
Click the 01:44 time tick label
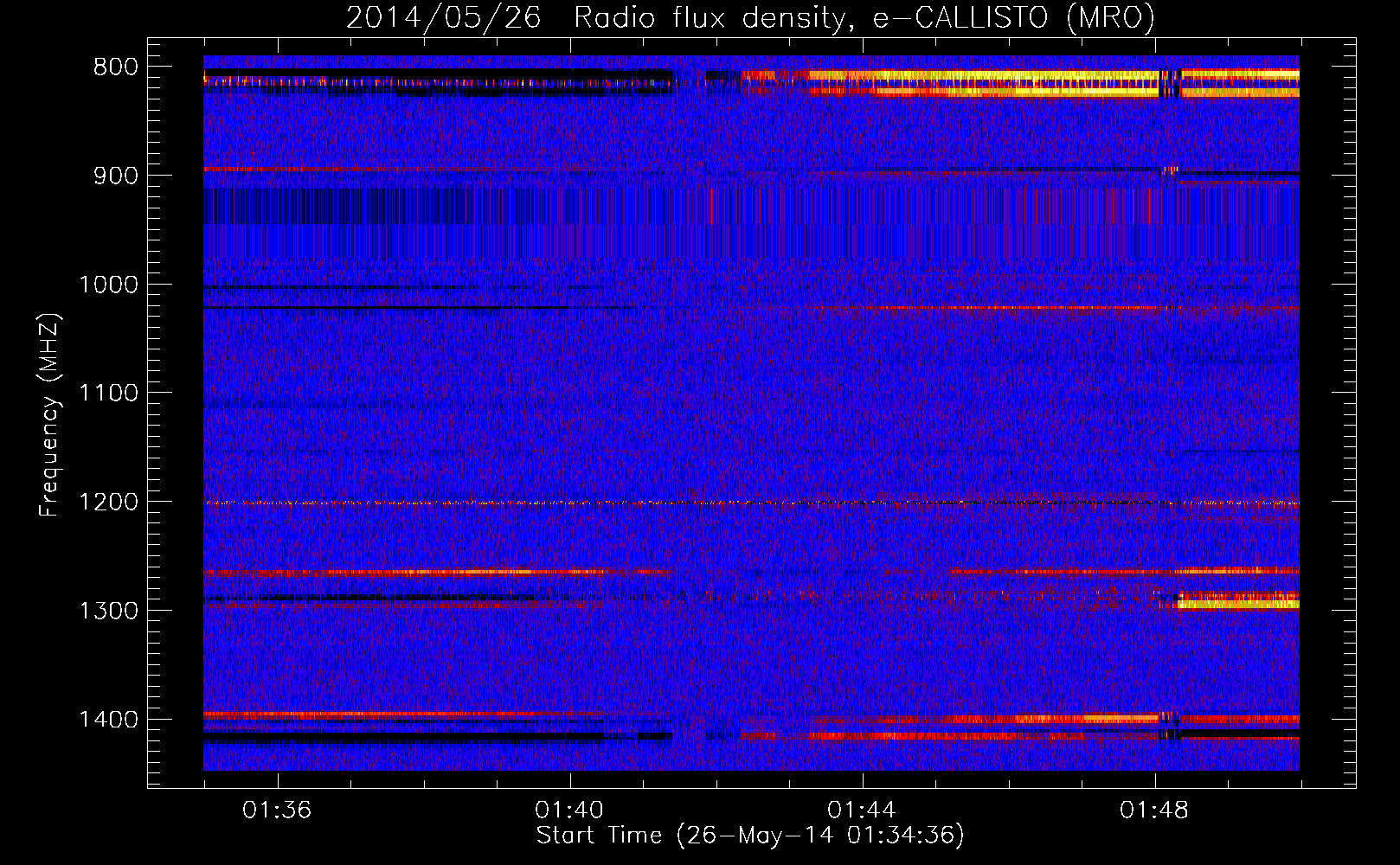click(862, 811)
